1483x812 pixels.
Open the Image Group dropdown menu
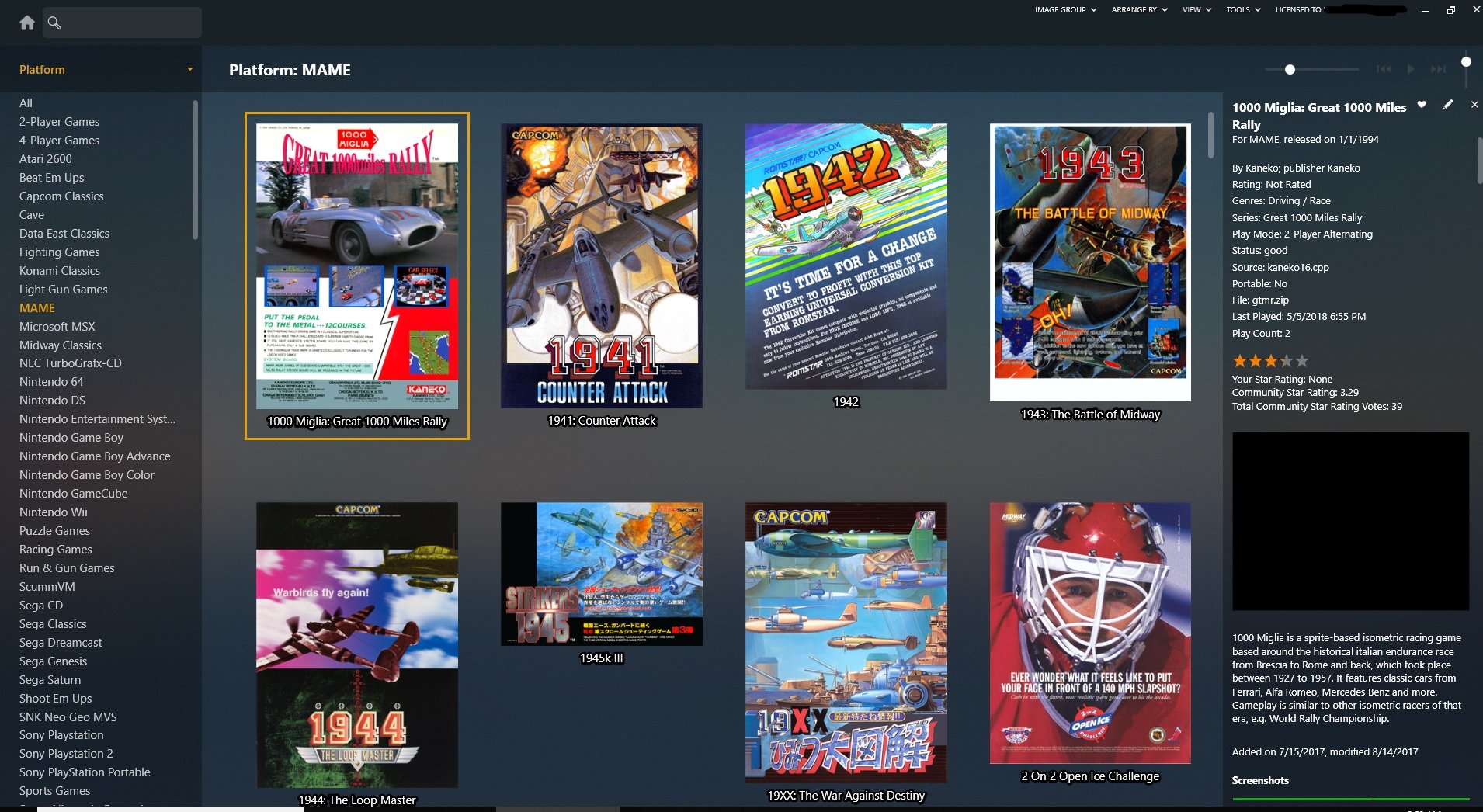click(x=1065, y=9)
